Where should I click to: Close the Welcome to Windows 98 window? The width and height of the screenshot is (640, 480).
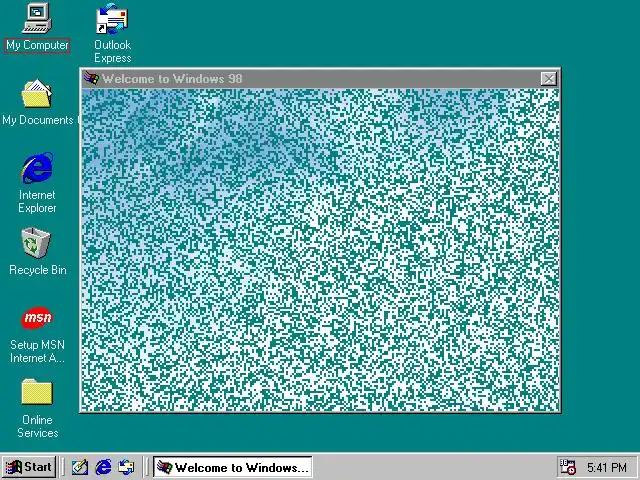549,78
